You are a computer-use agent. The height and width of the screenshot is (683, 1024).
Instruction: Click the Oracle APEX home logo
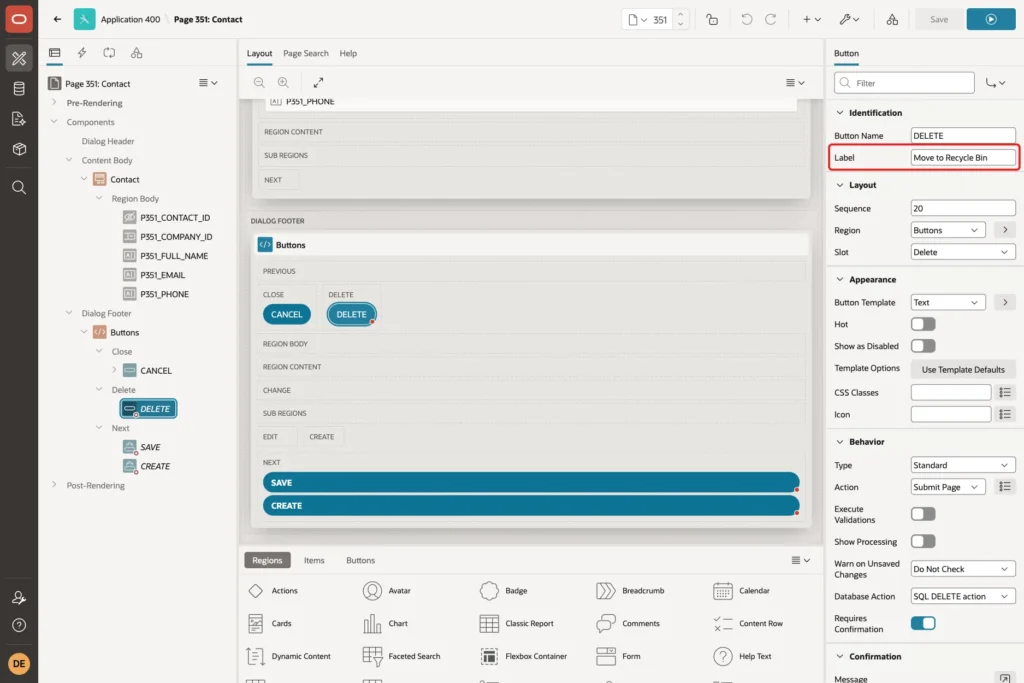(19, 19)
